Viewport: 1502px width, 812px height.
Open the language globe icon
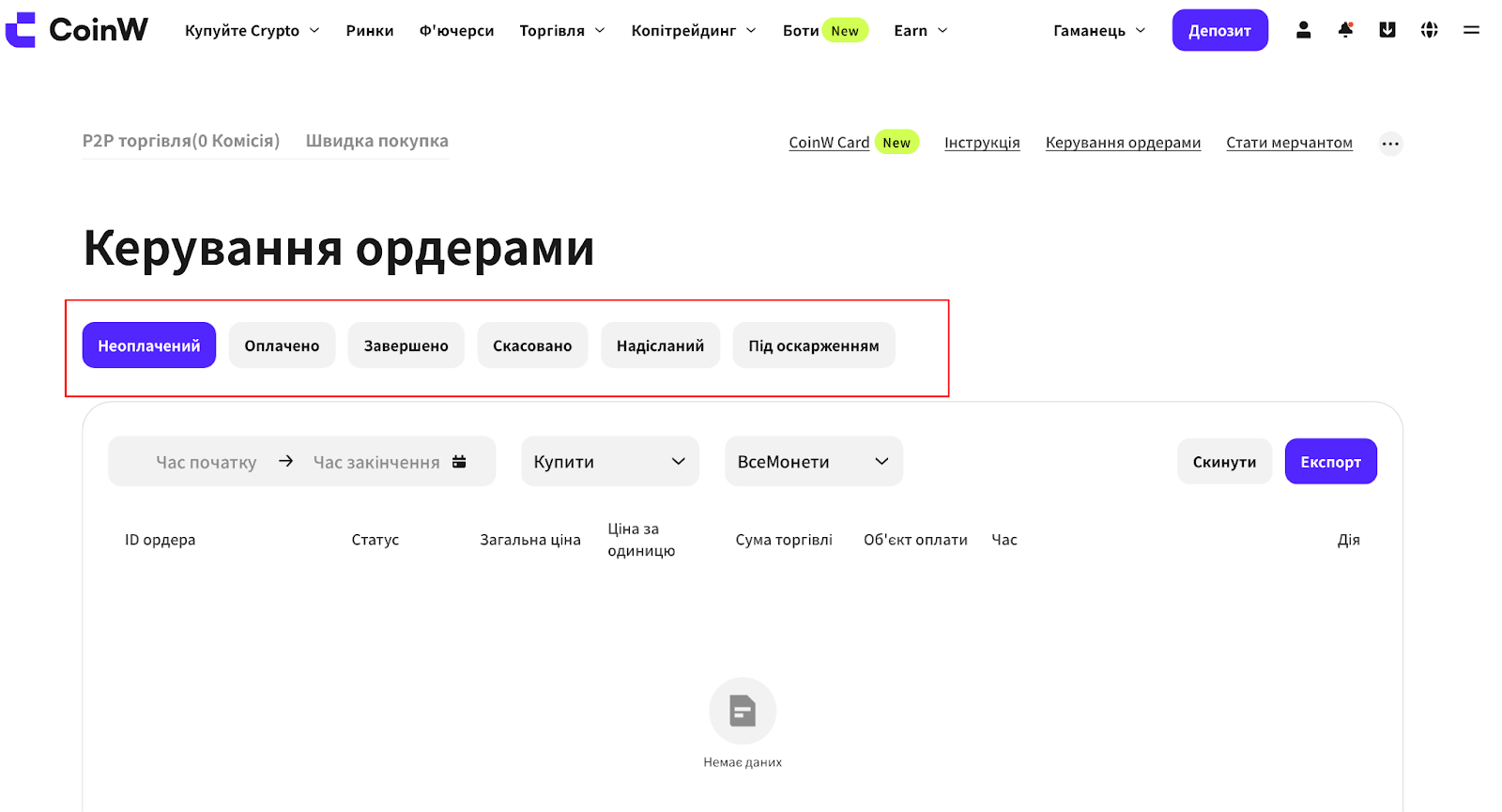tap(1430, 30)
